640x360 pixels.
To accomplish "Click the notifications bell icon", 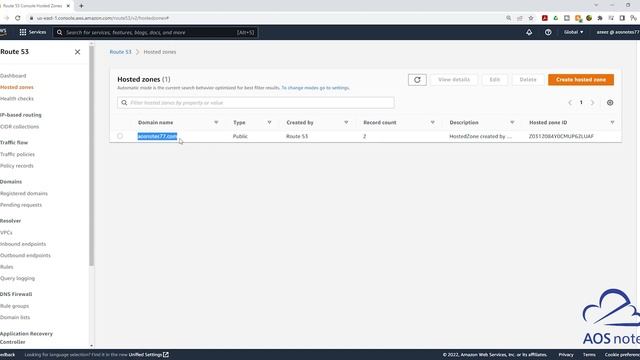I will (529, 32).
